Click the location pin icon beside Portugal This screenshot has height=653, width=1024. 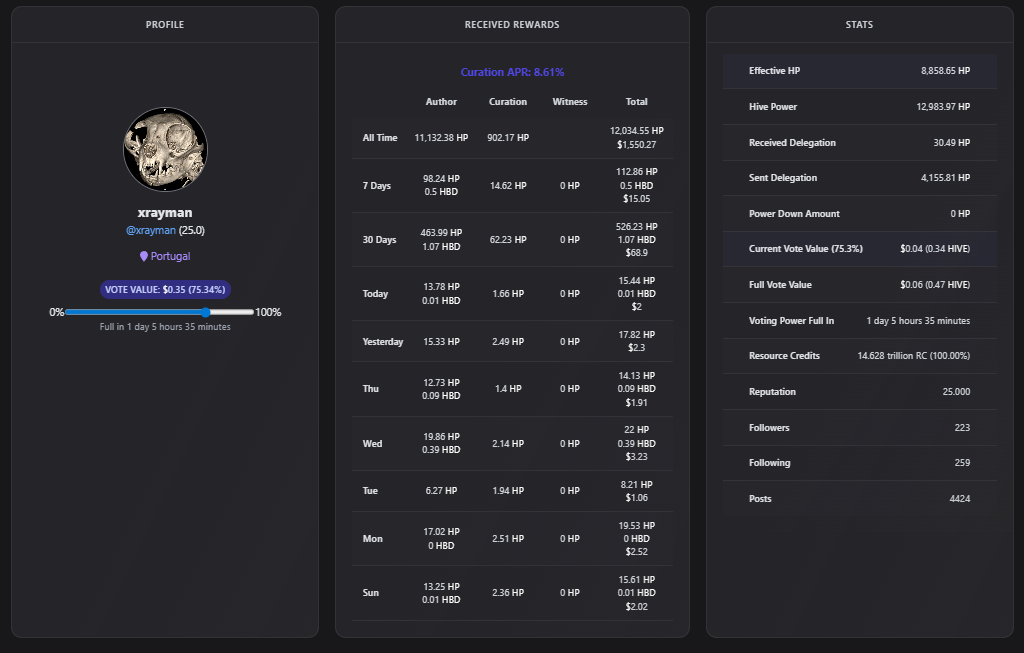(x=144, y=257)
